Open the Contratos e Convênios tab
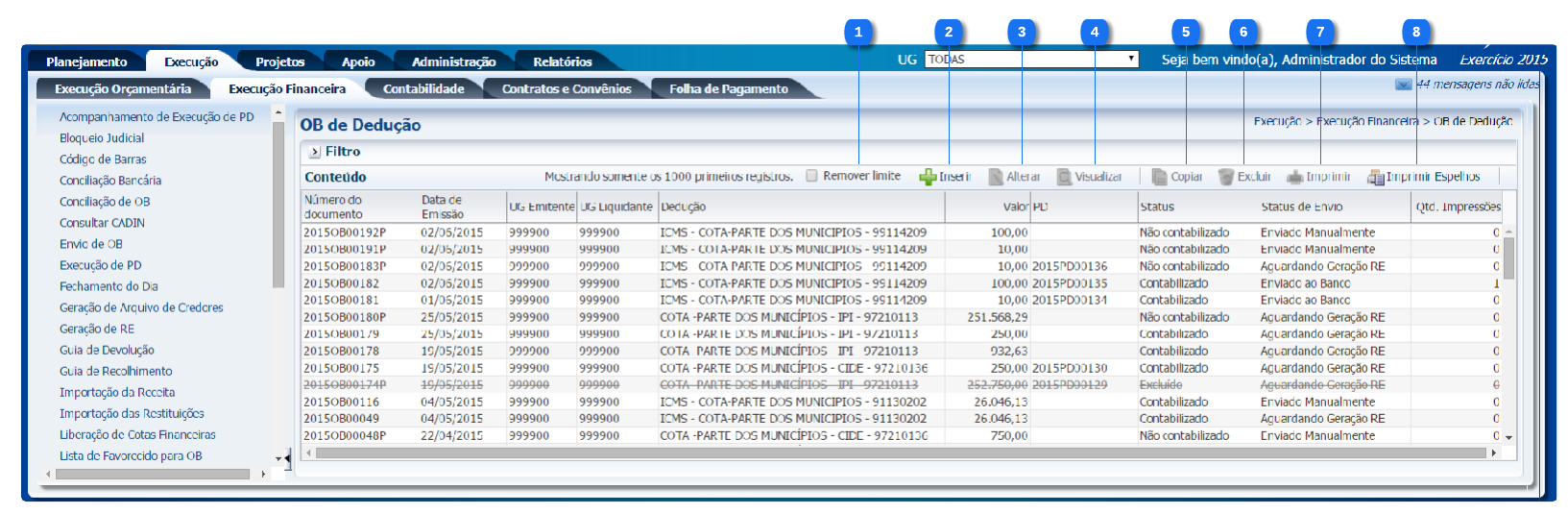 tap(567, 88)
